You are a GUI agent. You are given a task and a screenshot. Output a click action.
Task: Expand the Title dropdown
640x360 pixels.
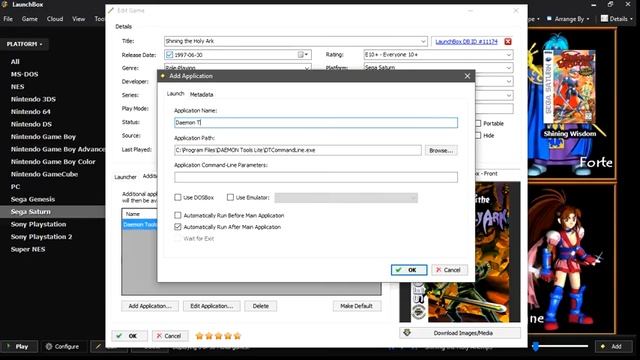423,41
